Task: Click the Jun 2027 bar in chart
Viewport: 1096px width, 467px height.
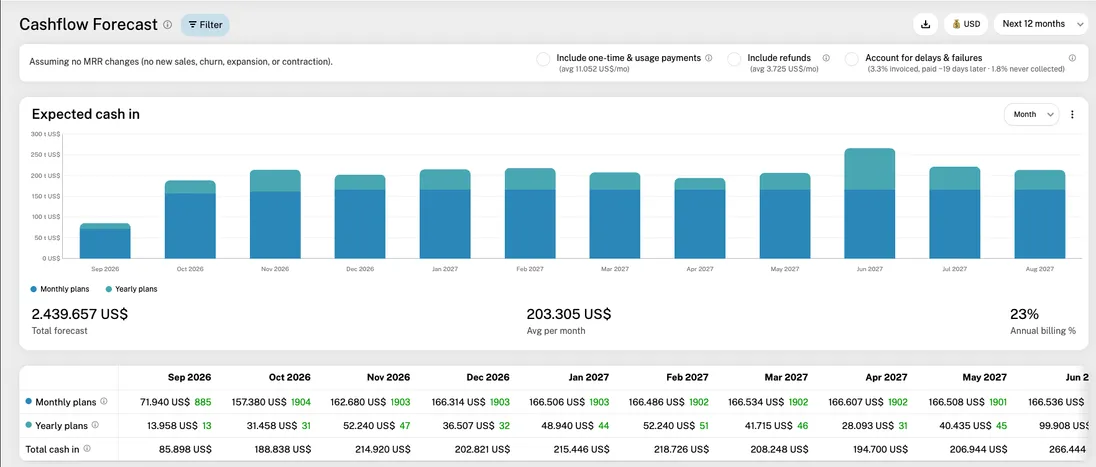Action: pos(870,203)
